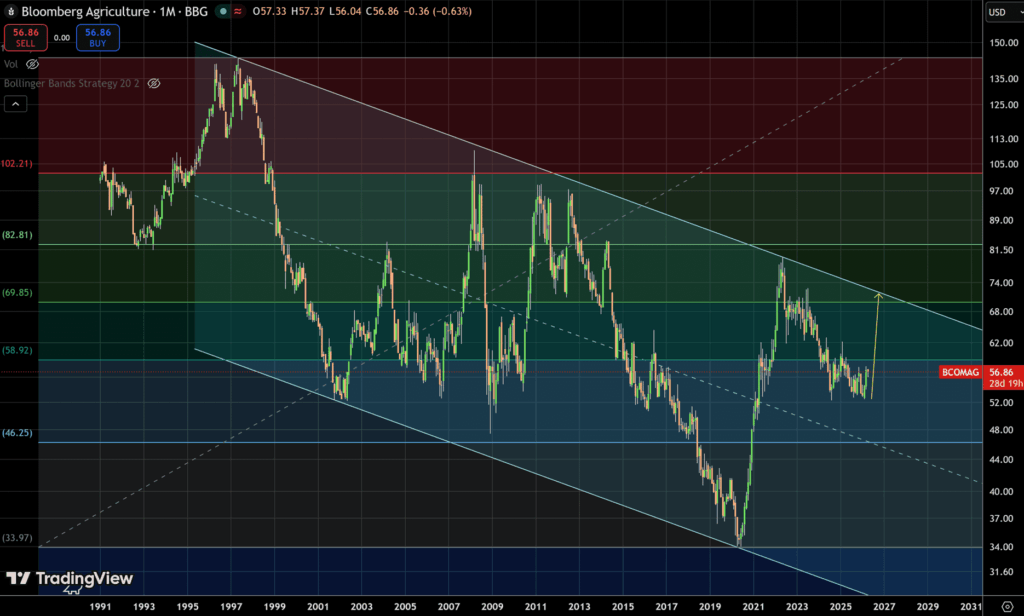This screenshot has width=1024, height=616.
Task: Collapse the indicator legend with chevron
Action: click(x=15, y=103)
